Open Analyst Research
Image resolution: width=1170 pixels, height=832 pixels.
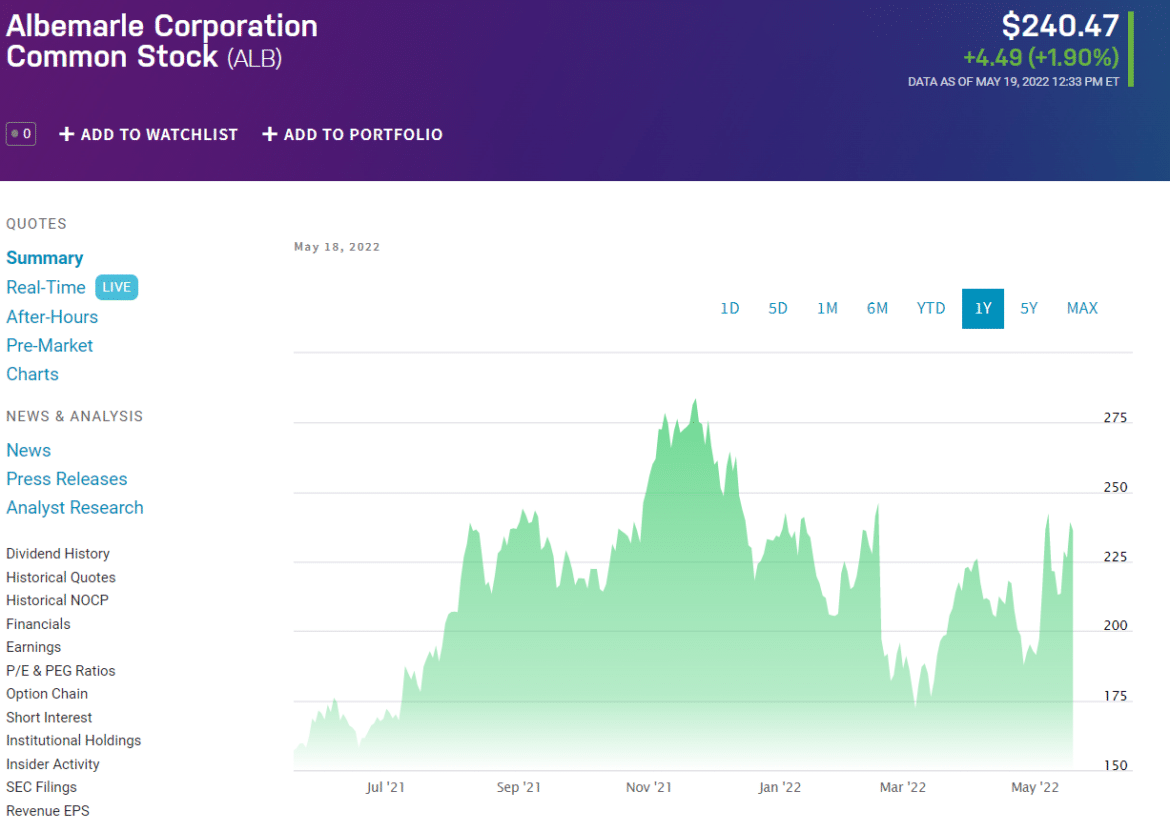tap(75, 507)
